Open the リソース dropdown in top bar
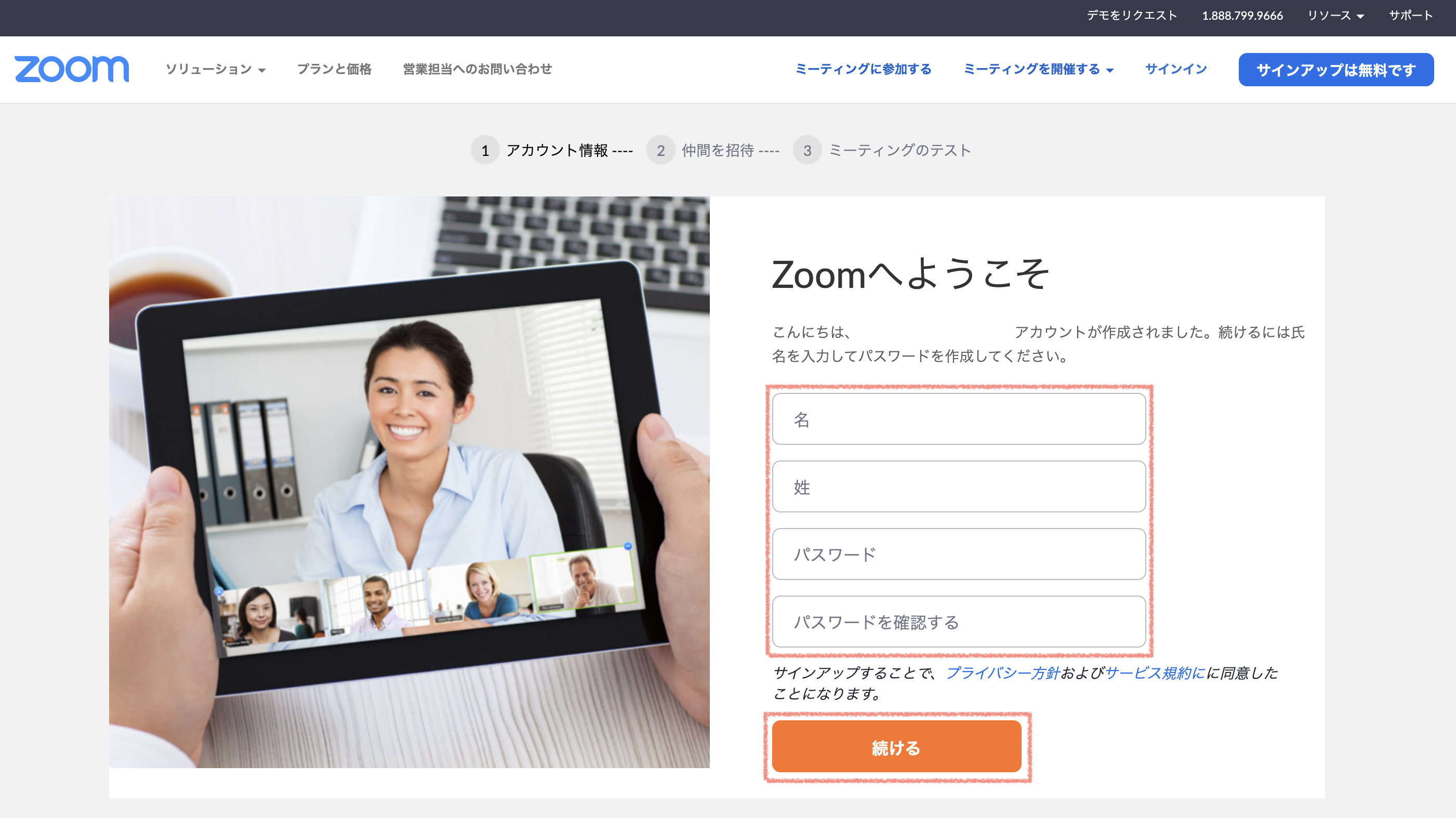The height and width of the screenshot is (818, 1456). [1335, 16]
